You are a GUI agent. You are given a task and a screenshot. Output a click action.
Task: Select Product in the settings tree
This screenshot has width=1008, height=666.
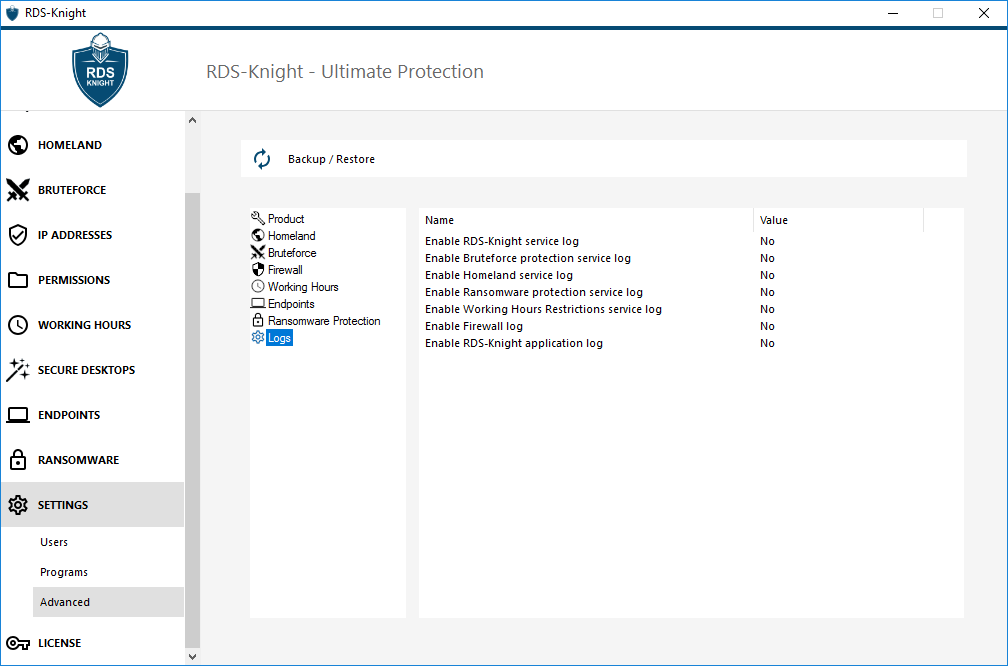pos(286,219)
